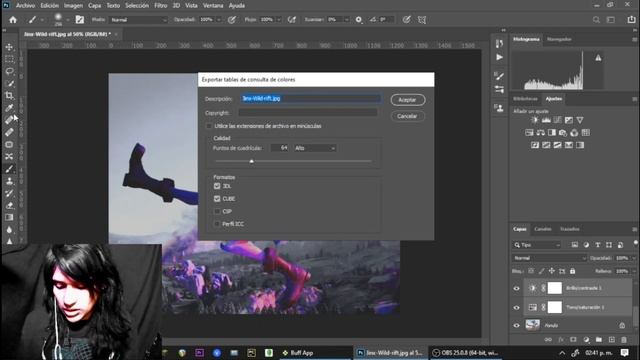Click delete layer trash icon
640x360 pixels.
pos(624,340)
